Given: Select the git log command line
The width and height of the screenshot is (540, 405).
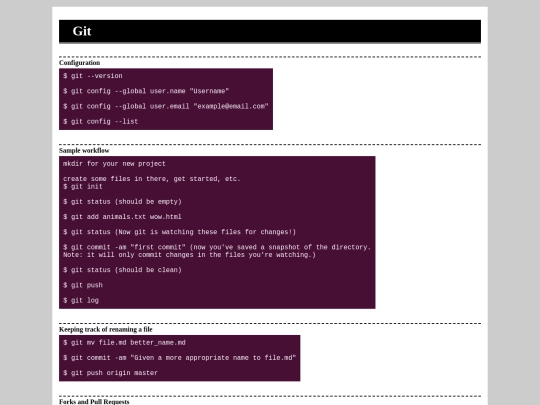Looking at the screenshot, I should point(81,300).
